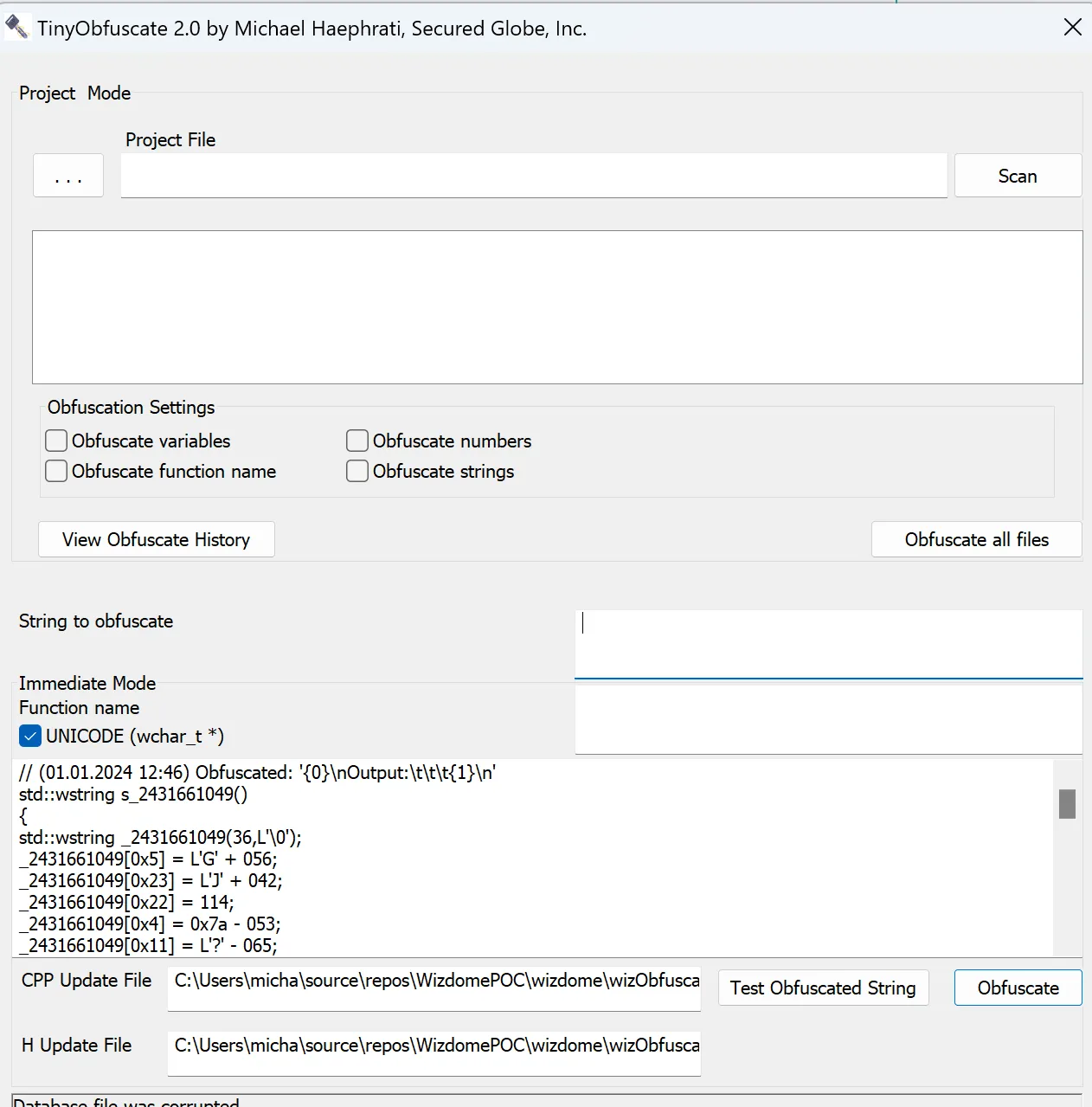Click the CPP Update File path field

coord(434,988)
